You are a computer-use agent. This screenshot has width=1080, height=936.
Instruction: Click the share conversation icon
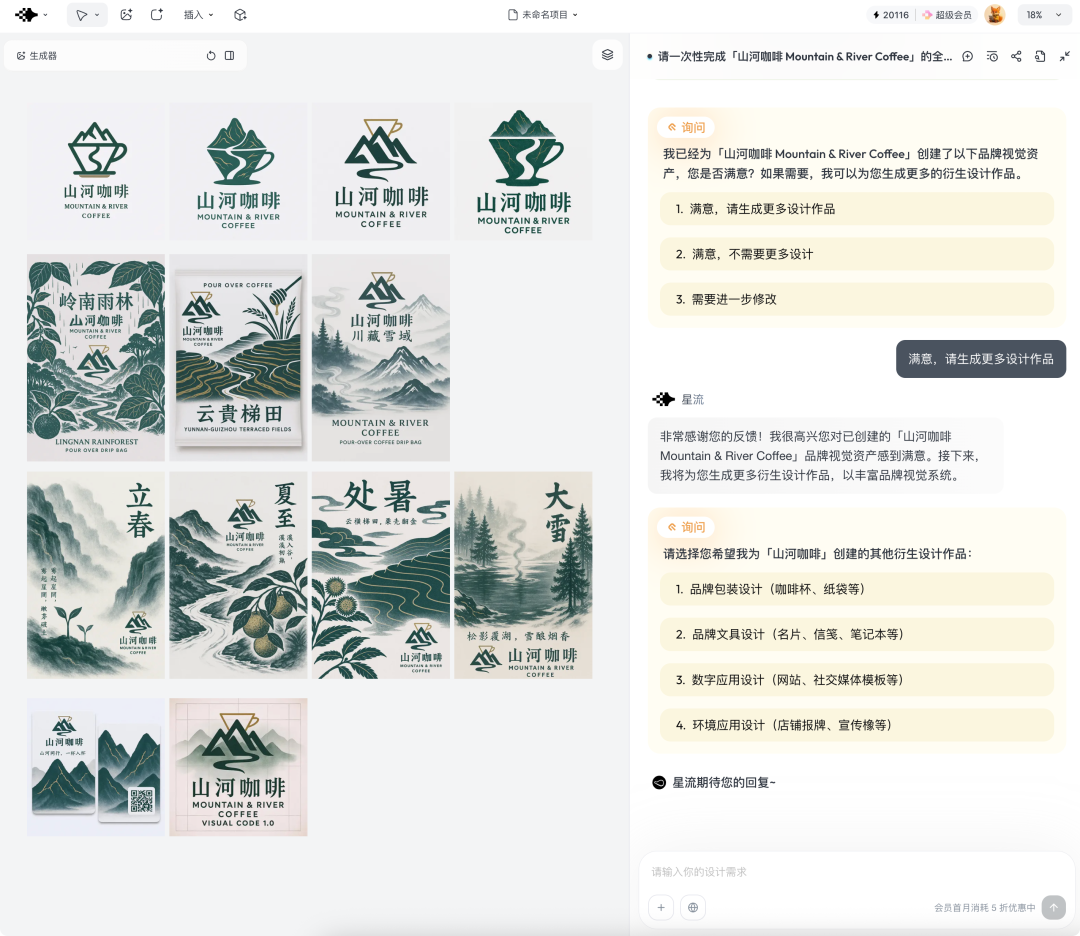click(x=1016, y=56)
